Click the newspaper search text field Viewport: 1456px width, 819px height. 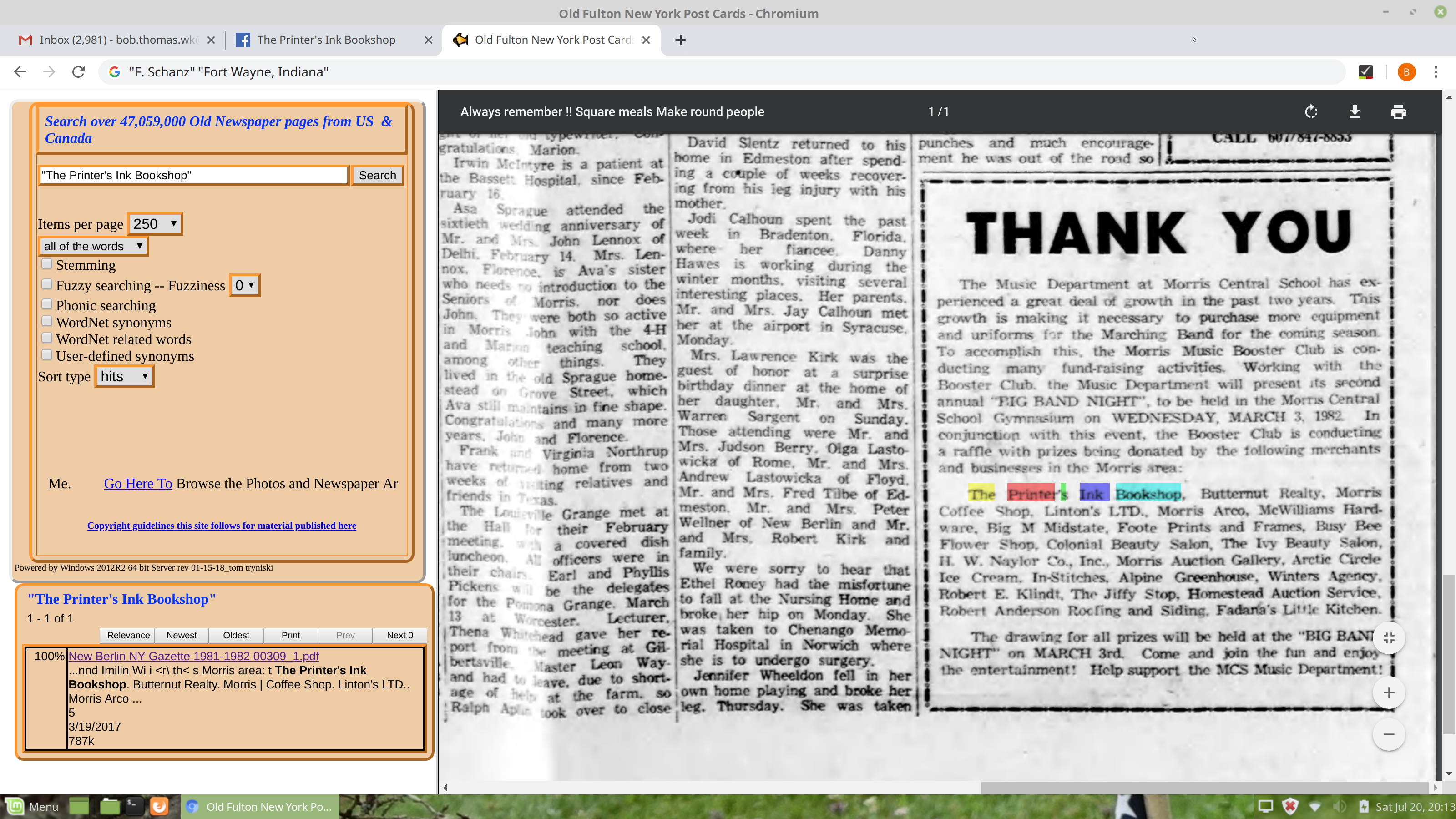193,175
